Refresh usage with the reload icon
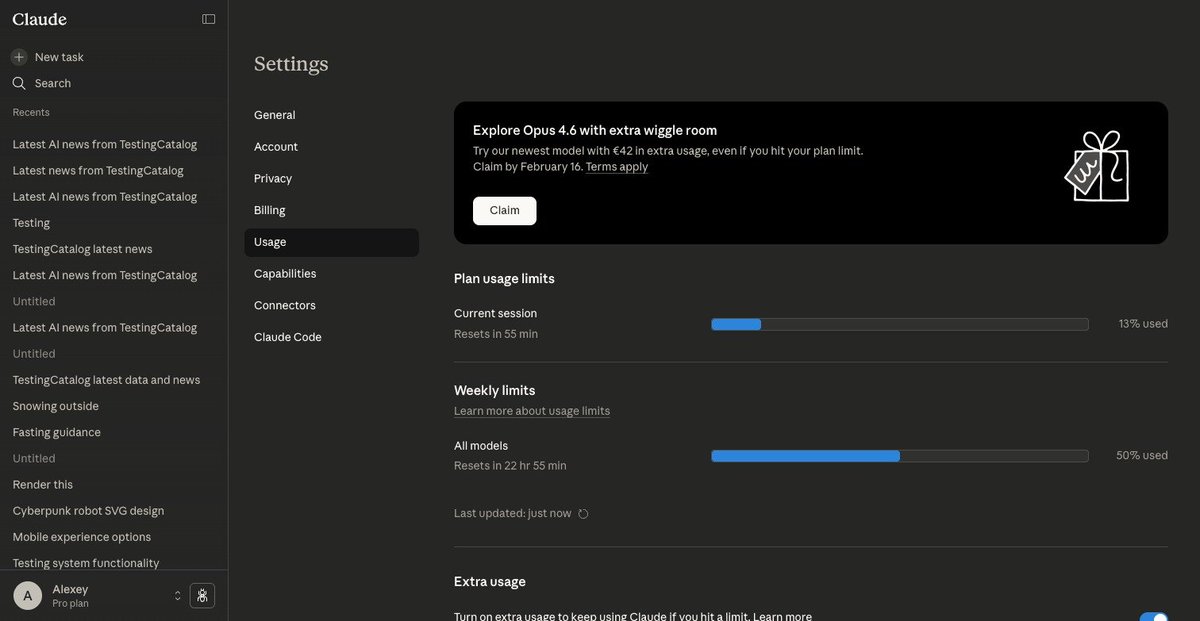Screen dimensions: 1200x621 coord(583,514)
